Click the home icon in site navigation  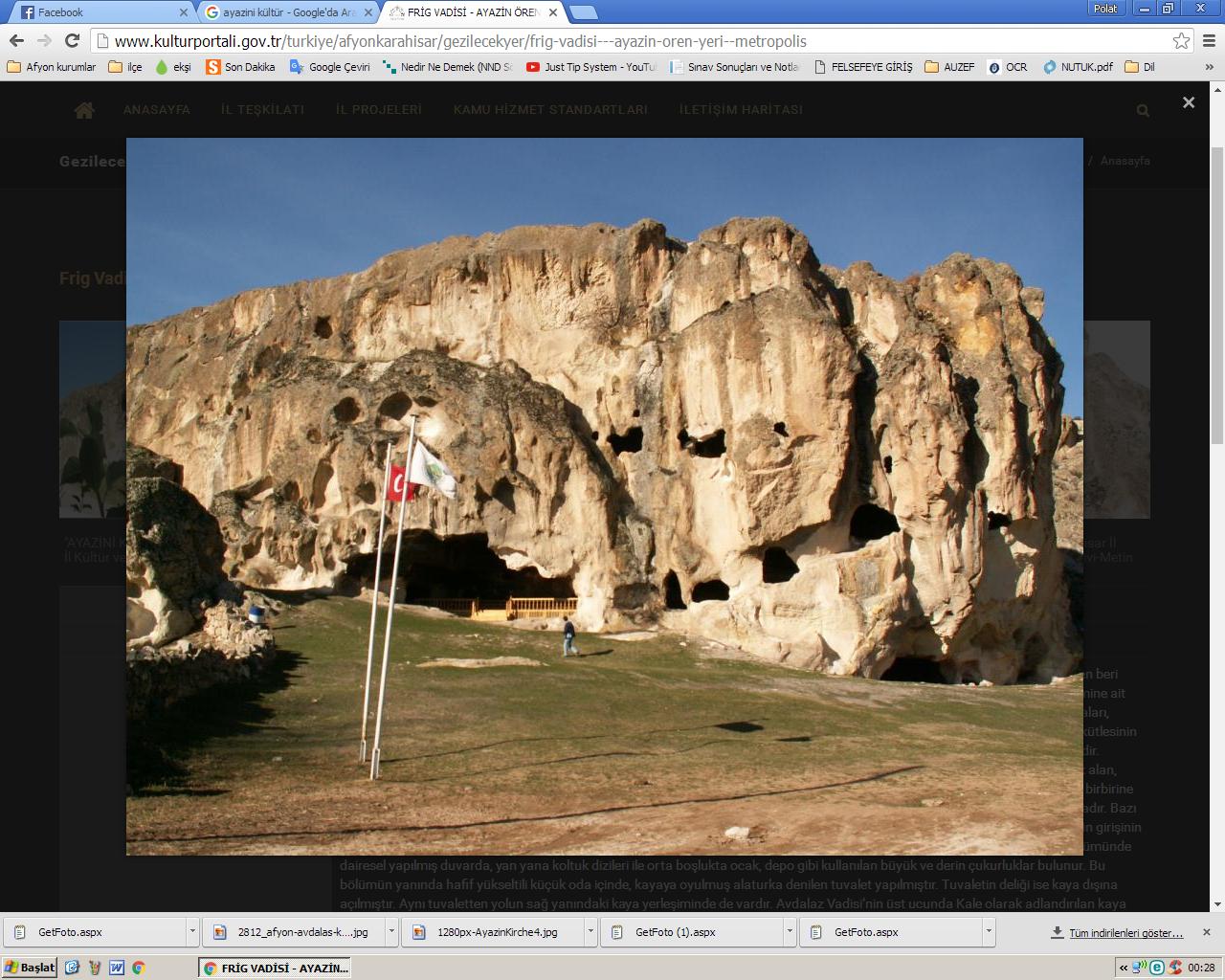84,110
